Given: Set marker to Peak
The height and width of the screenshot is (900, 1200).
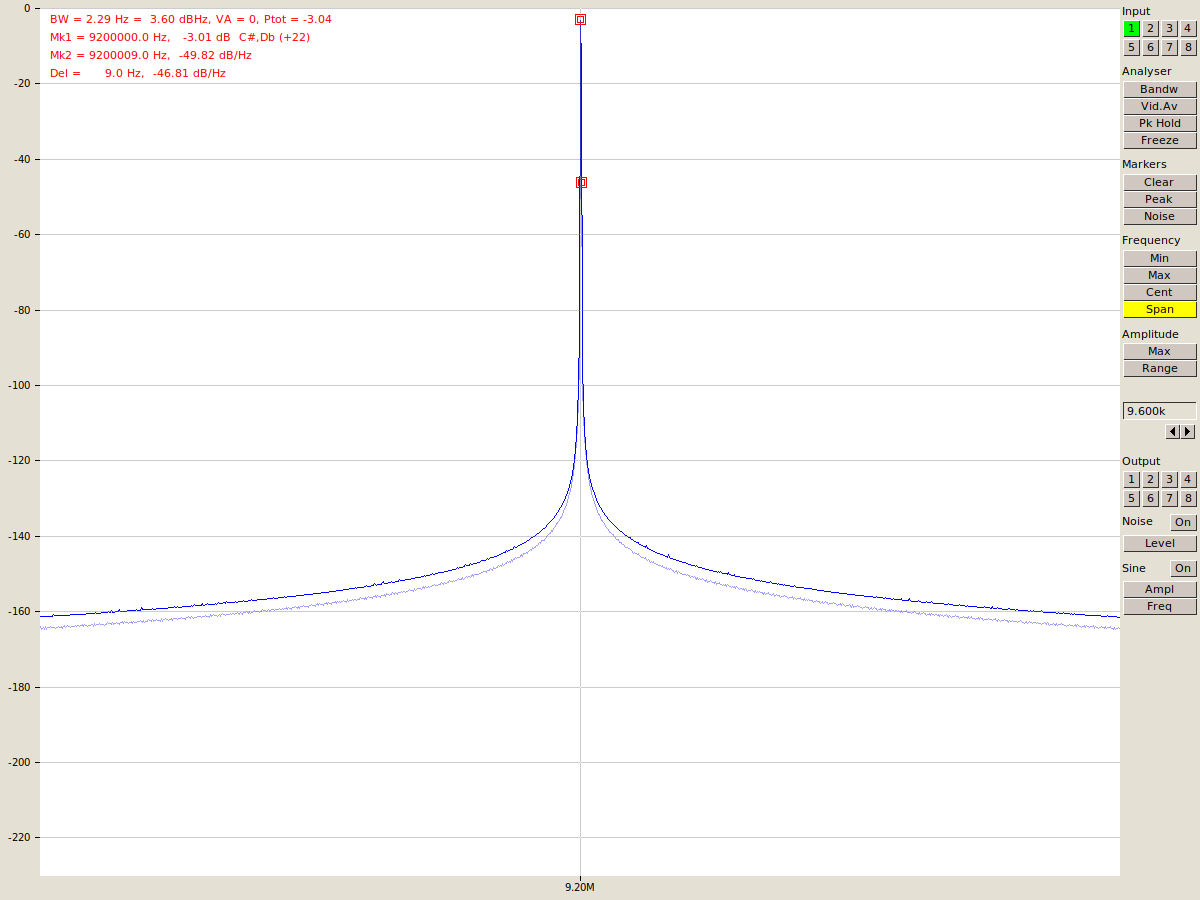Looking at the screenshot, I should (1159, 199).
